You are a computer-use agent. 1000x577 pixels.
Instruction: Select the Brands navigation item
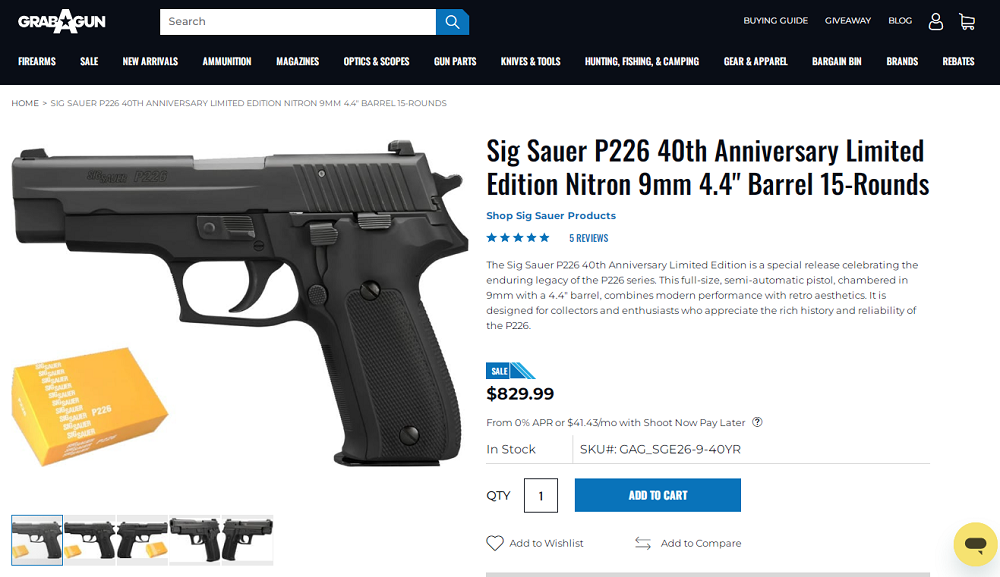point(902,61)
